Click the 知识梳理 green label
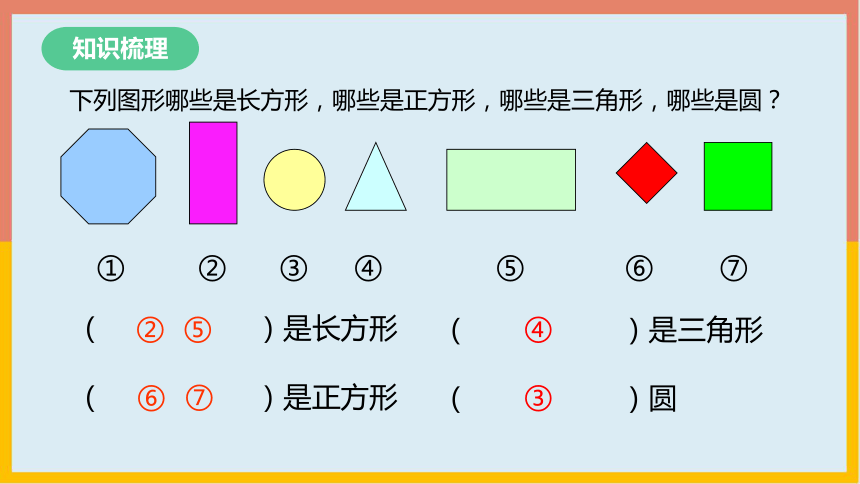Image resolution: width=860 pixels, height=484 pixels. pyautogui.click(x=120, y=48)
